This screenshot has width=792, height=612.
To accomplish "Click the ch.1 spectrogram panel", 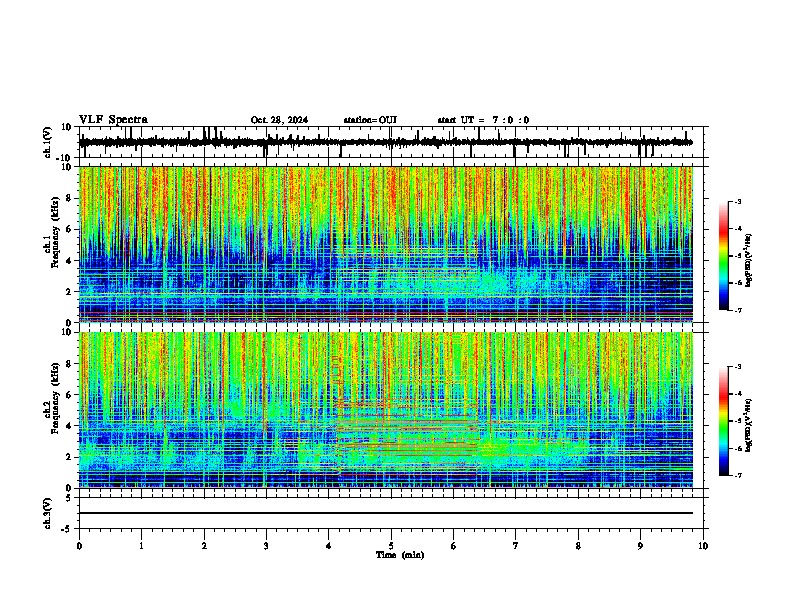I will coord(386,244).
